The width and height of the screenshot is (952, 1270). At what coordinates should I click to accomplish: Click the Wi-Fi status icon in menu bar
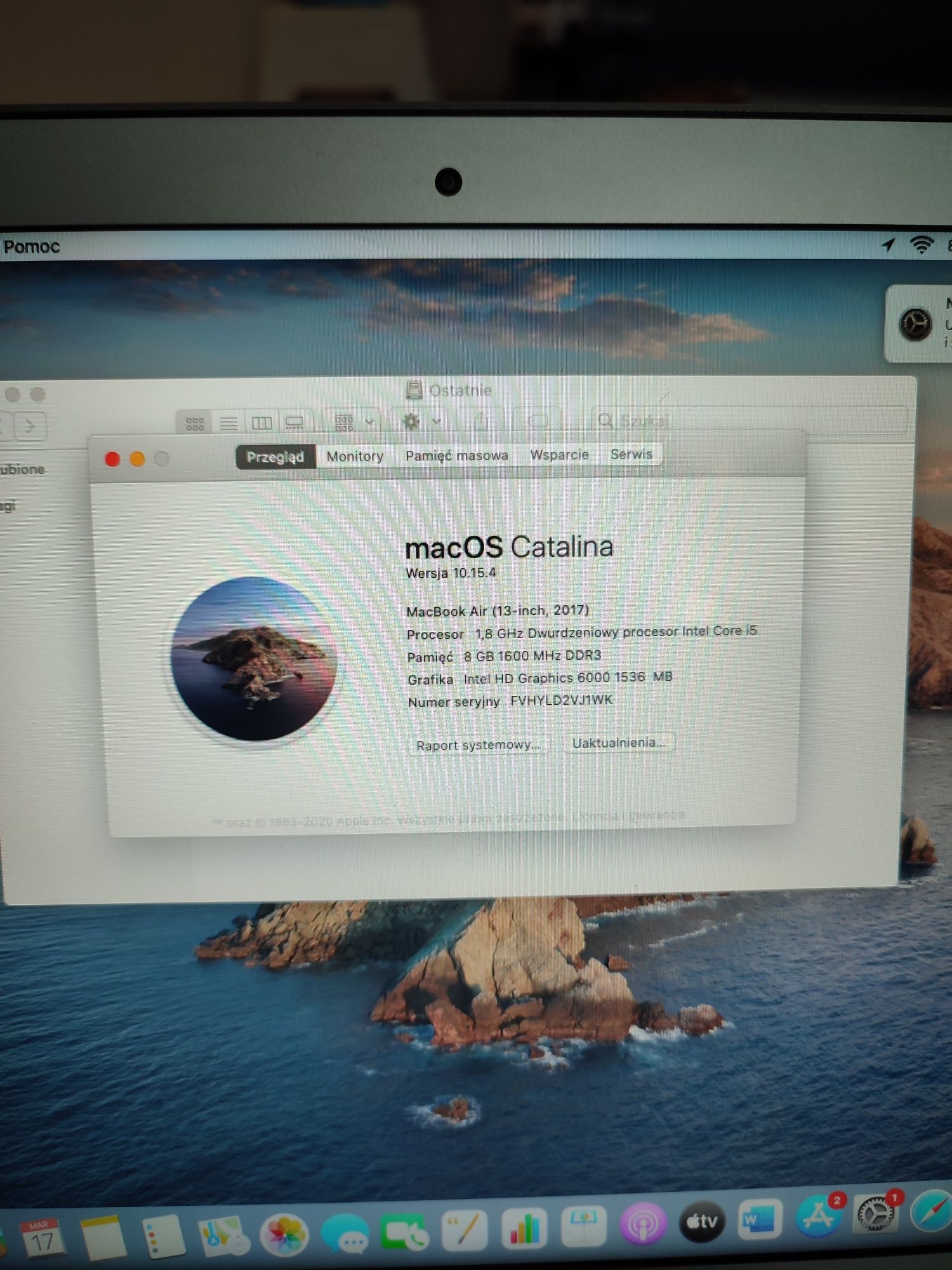point(922,244)
